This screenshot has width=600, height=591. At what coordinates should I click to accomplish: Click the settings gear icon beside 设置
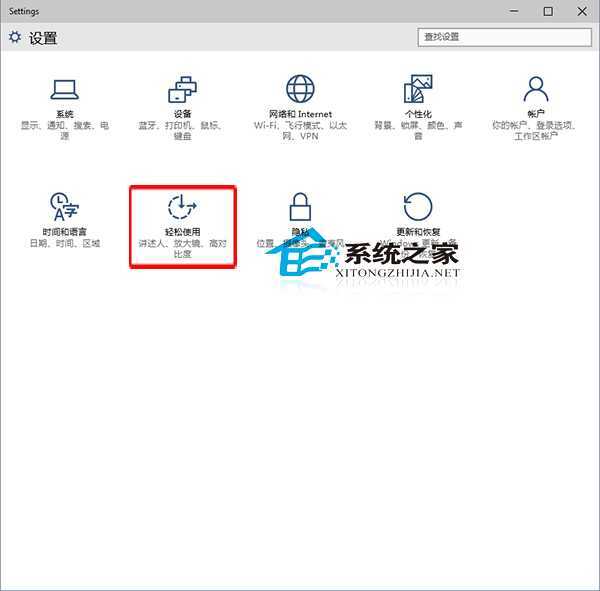pyautogui.click(x=15, y=37)
